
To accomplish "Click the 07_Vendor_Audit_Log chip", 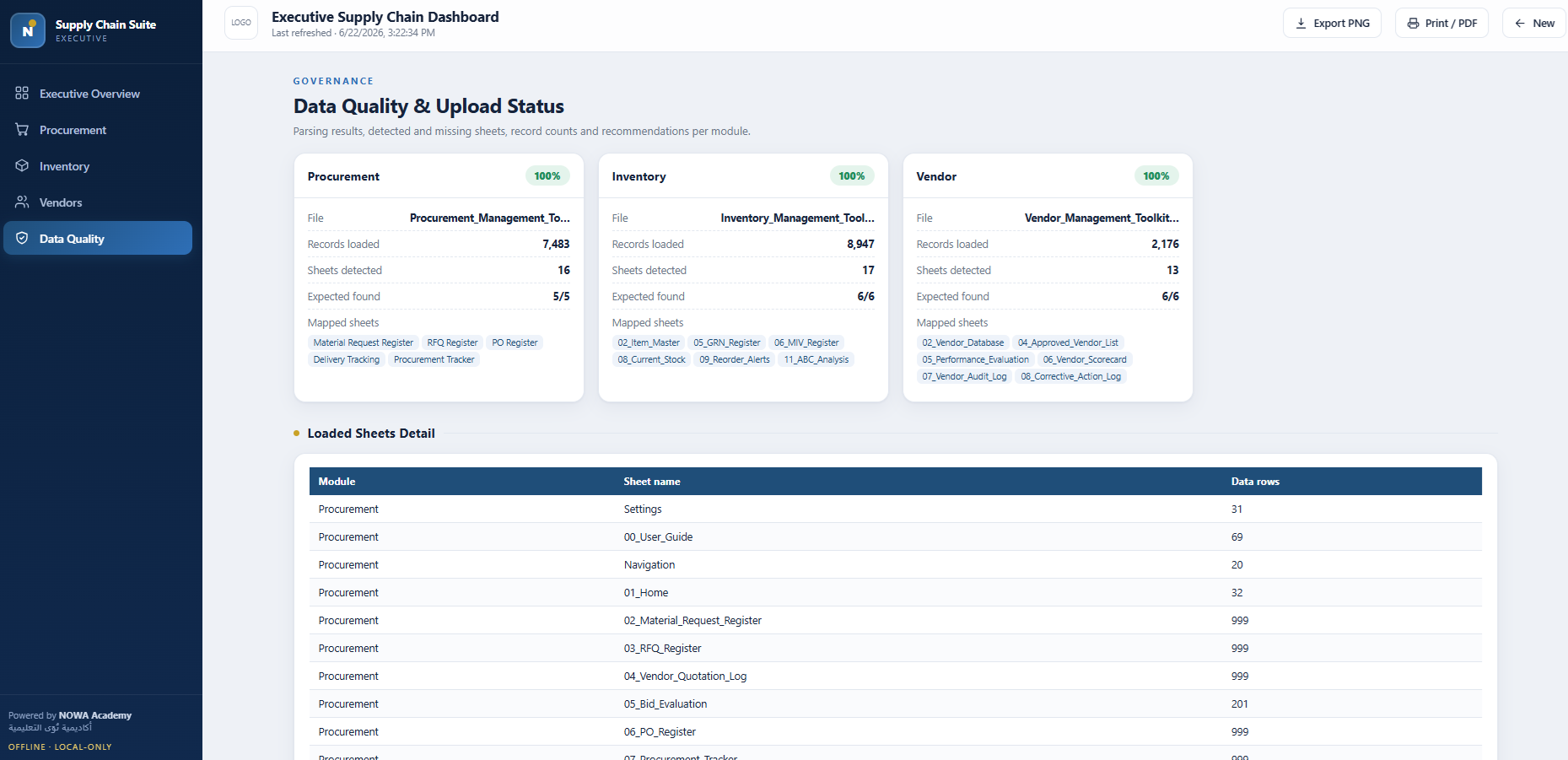I will click(x=964, y=376).
